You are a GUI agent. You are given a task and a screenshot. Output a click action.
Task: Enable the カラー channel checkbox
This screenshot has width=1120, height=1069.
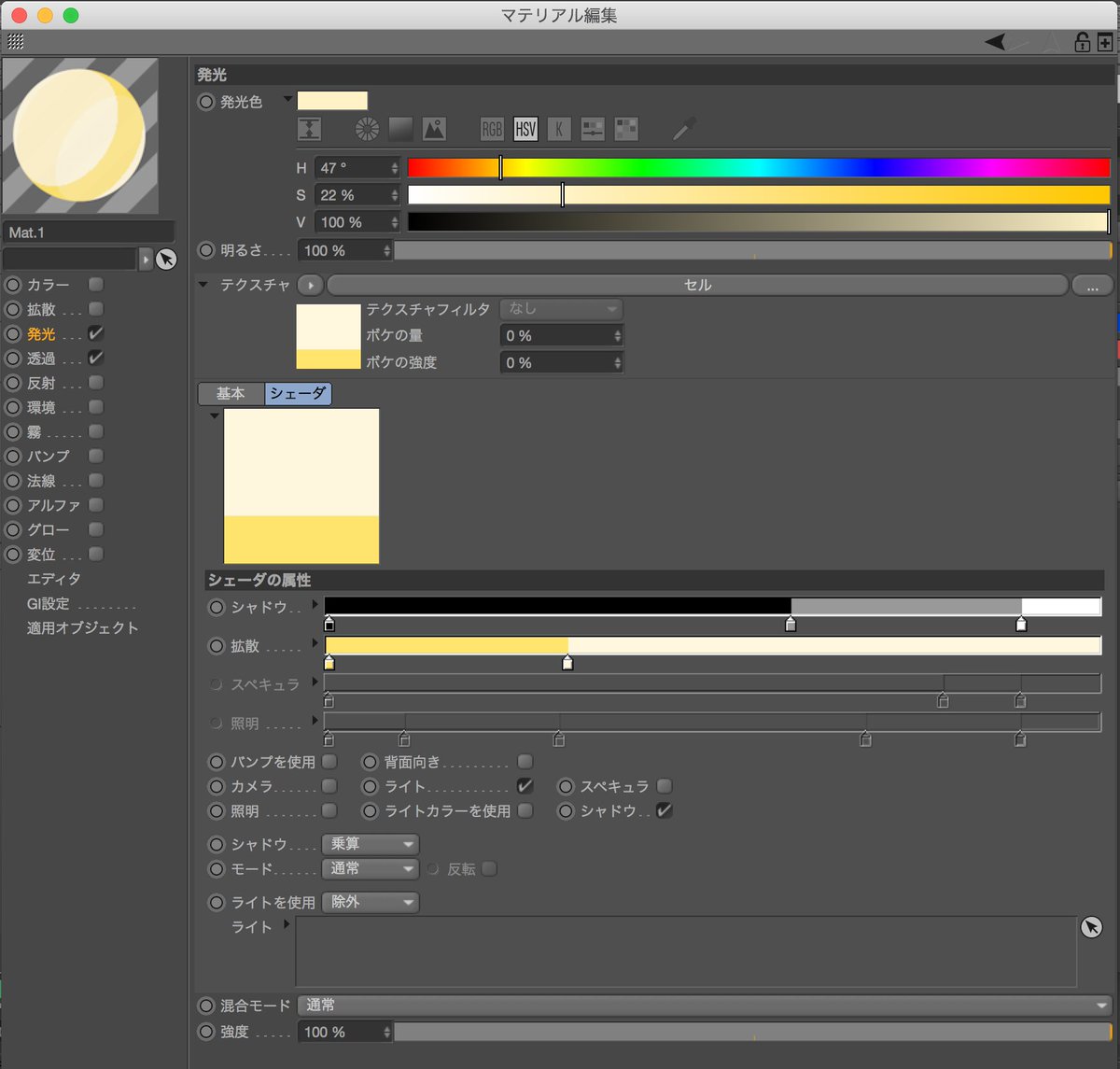click(x=95, y=284)
